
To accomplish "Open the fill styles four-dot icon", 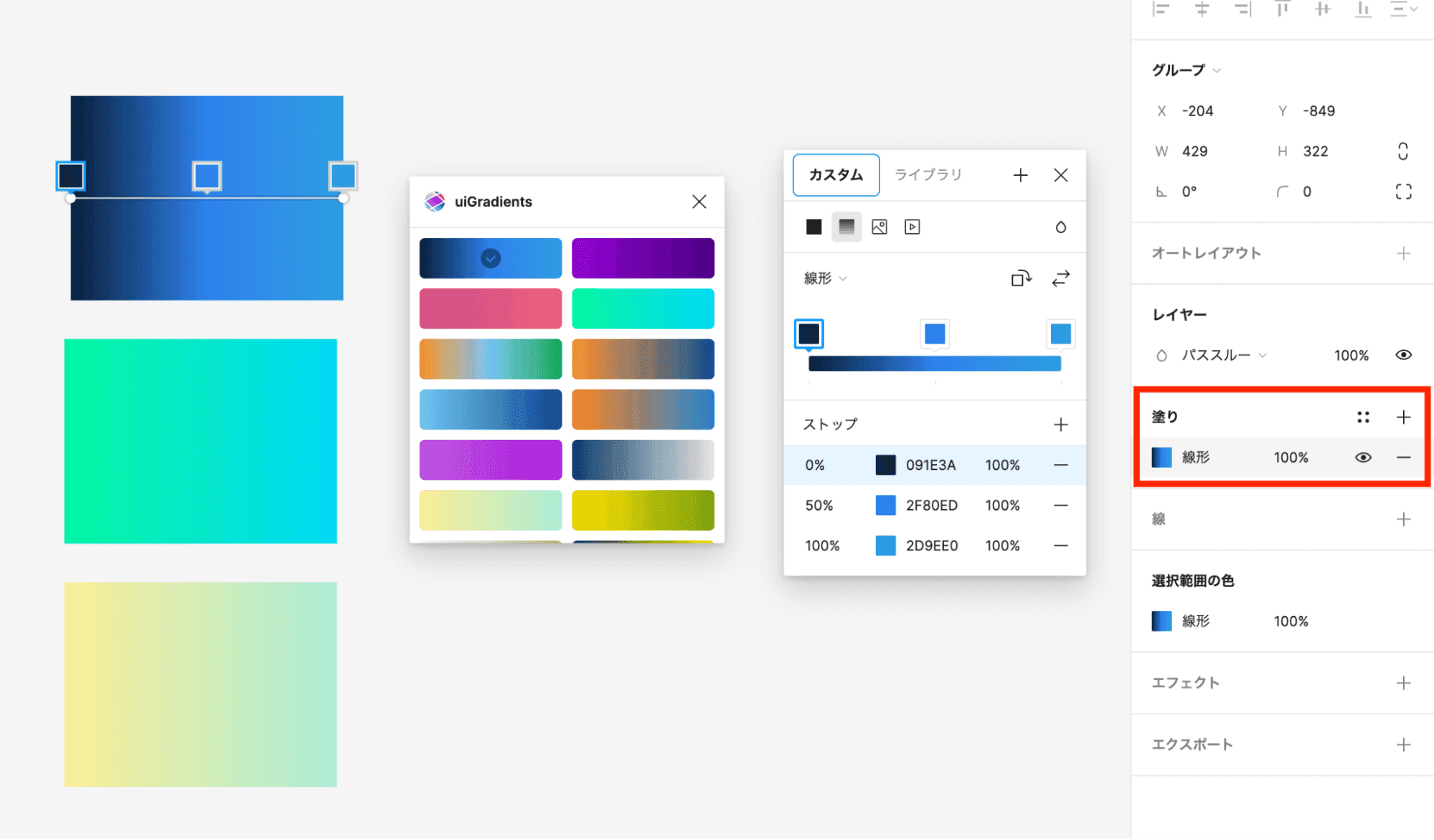I will click(x=1362, y=417).
